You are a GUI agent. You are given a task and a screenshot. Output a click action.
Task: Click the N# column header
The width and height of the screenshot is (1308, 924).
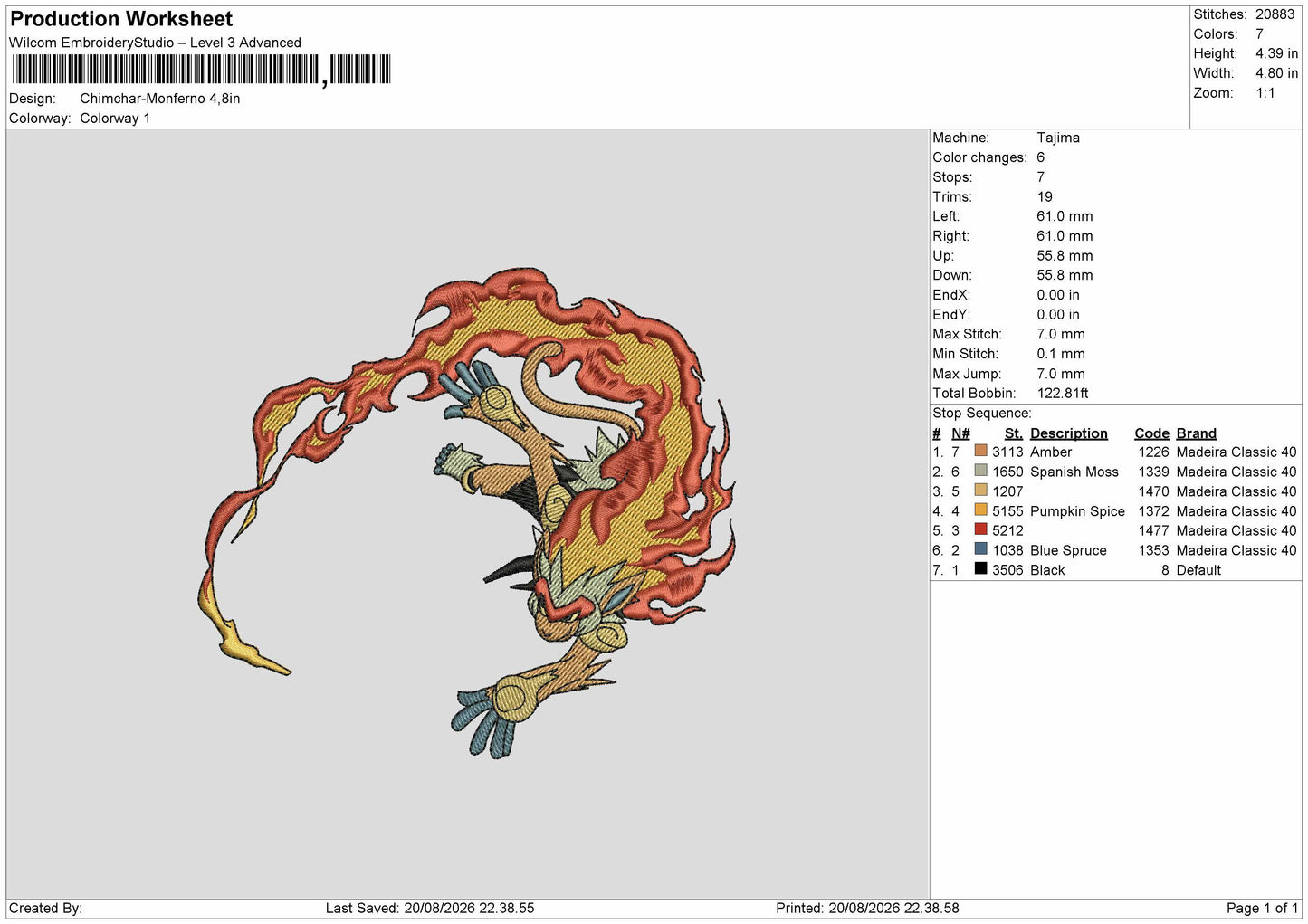[x=960, y=433]
